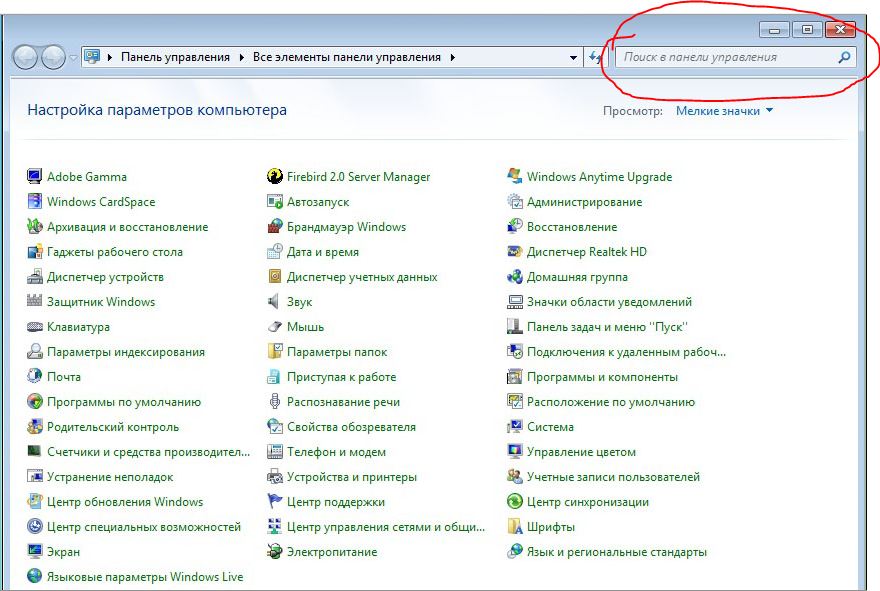This screenshot has width=880, height=591.
Task: Open Язык и региональные стандарты link
Action: (617, 552)
